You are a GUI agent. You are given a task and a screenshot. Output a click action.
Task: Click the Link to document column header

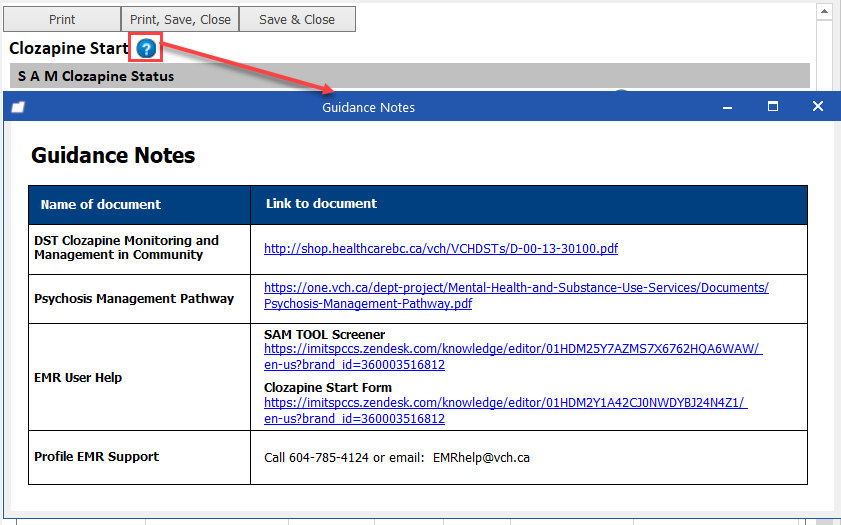pos(321,203)
